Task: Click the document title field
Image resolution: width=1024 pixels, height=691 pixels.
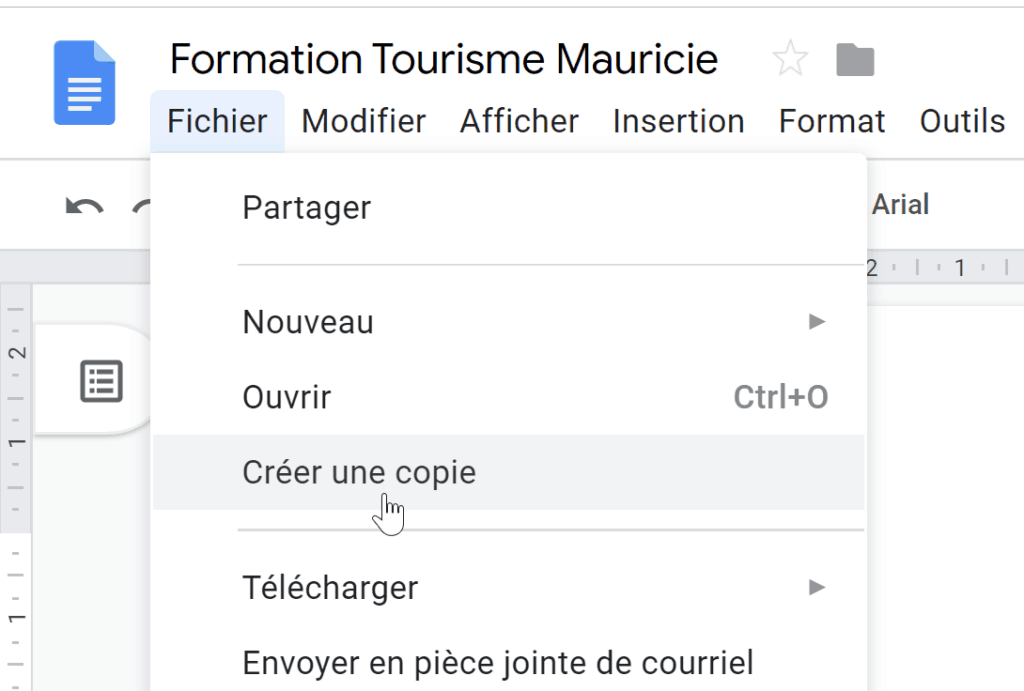Action: [444, 59]
